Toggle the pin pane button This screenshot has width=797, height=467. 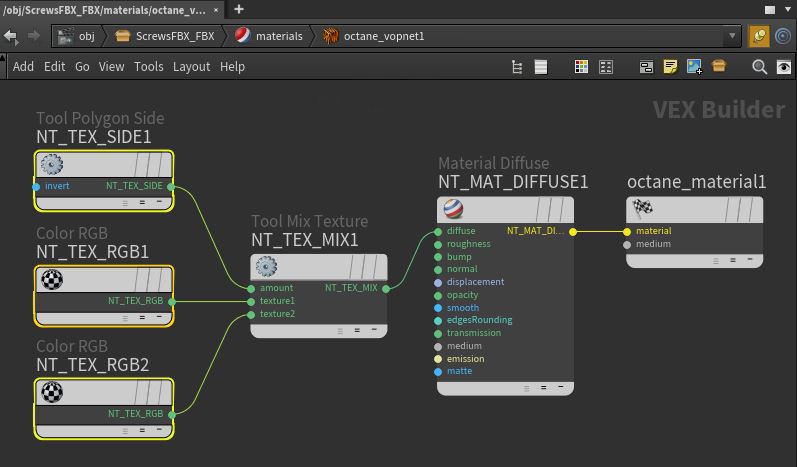[760, 36]
